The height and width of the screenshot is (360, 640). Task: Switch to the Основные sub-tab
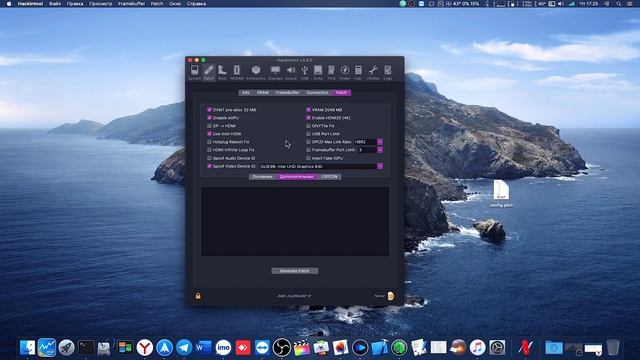[x=262, y=177]
